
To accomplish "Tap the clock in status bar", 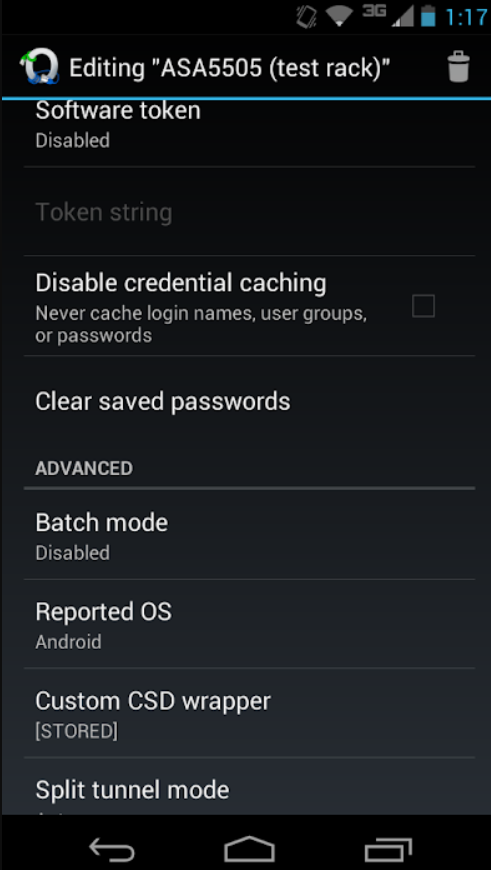I will click(465, 17).
